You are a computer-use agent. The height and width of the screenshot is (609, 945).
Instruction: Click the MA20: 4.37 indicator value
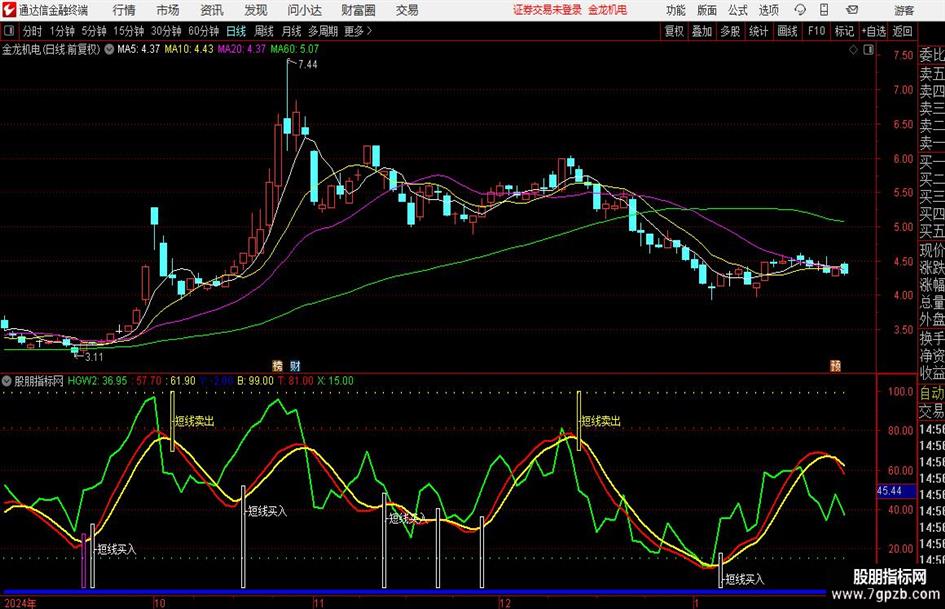click(242, 49)
